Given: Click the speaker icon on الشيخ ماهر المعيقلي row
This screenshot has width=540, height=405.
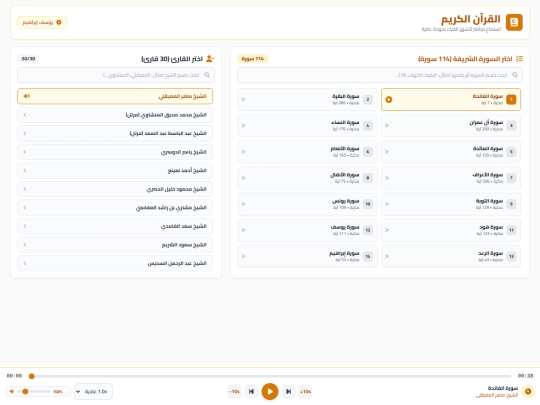Looking at the screenshot, I should click(27, 96).
